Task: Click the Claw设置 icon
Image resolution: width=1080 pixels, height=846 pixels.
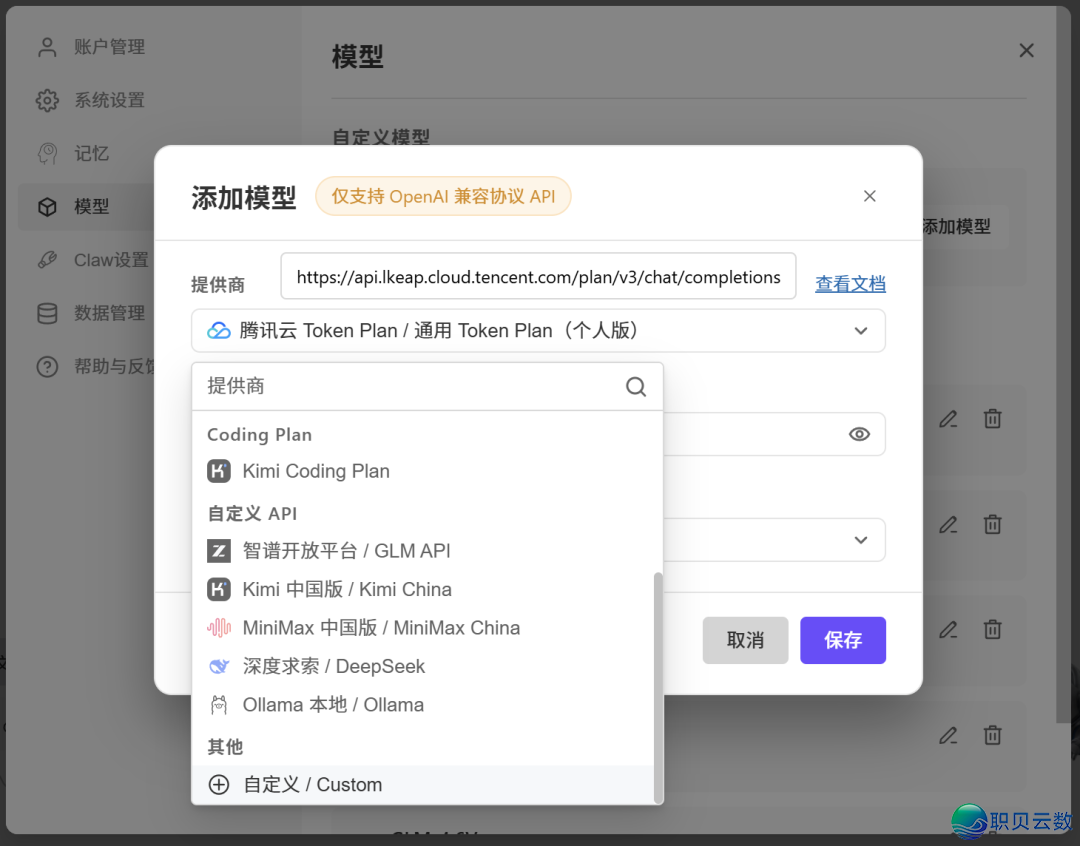Action: point(47,260)
